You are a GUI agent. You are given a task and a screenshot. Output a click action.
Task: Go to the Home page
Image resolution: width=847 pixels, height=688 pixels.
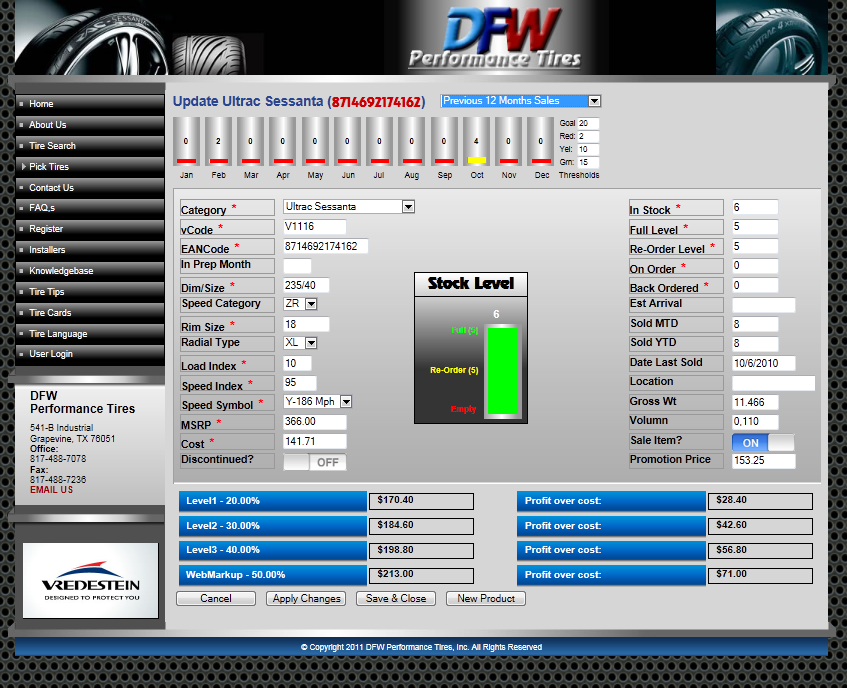pos(90,104)
